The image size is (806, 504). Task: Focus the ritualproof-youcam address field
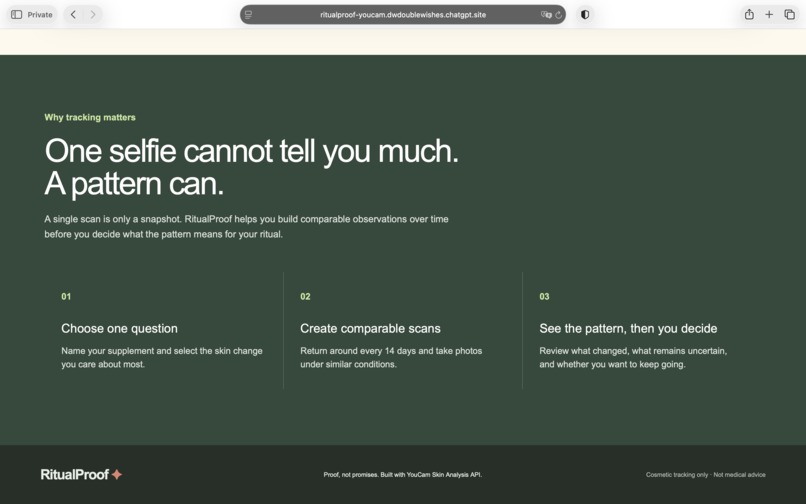(x=402, y=14)
